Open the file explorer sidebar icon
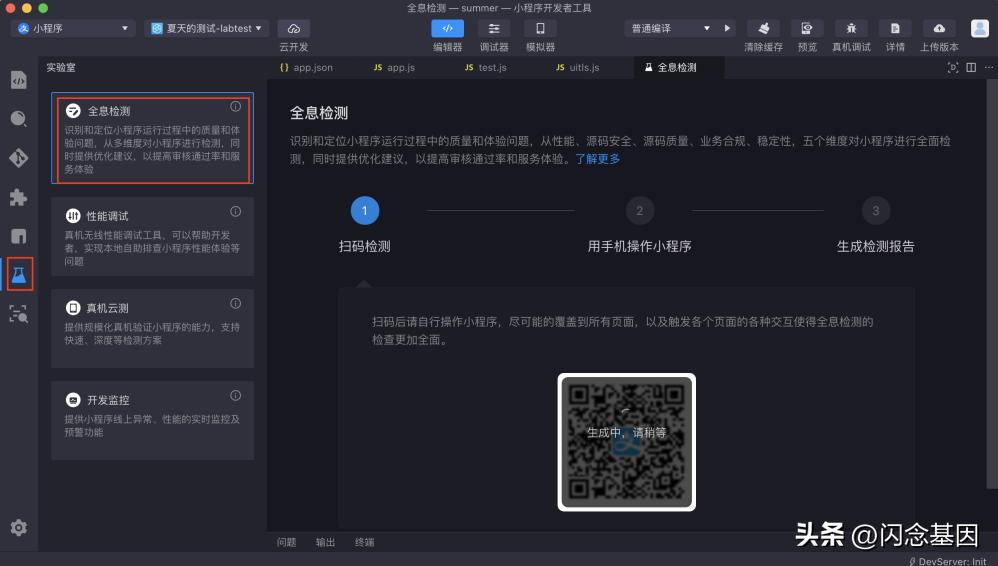 (18, 80)
